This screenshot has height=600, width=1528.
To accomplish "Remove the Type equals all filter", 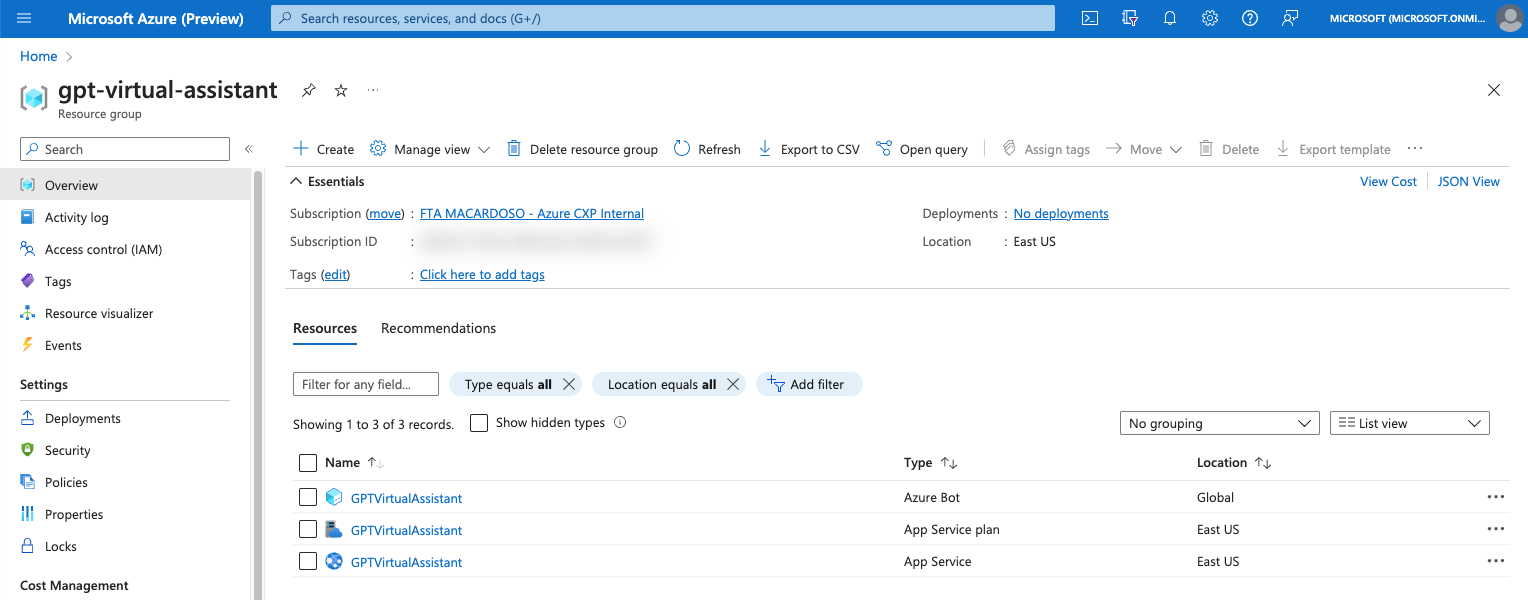I will (x=569, y=384).
